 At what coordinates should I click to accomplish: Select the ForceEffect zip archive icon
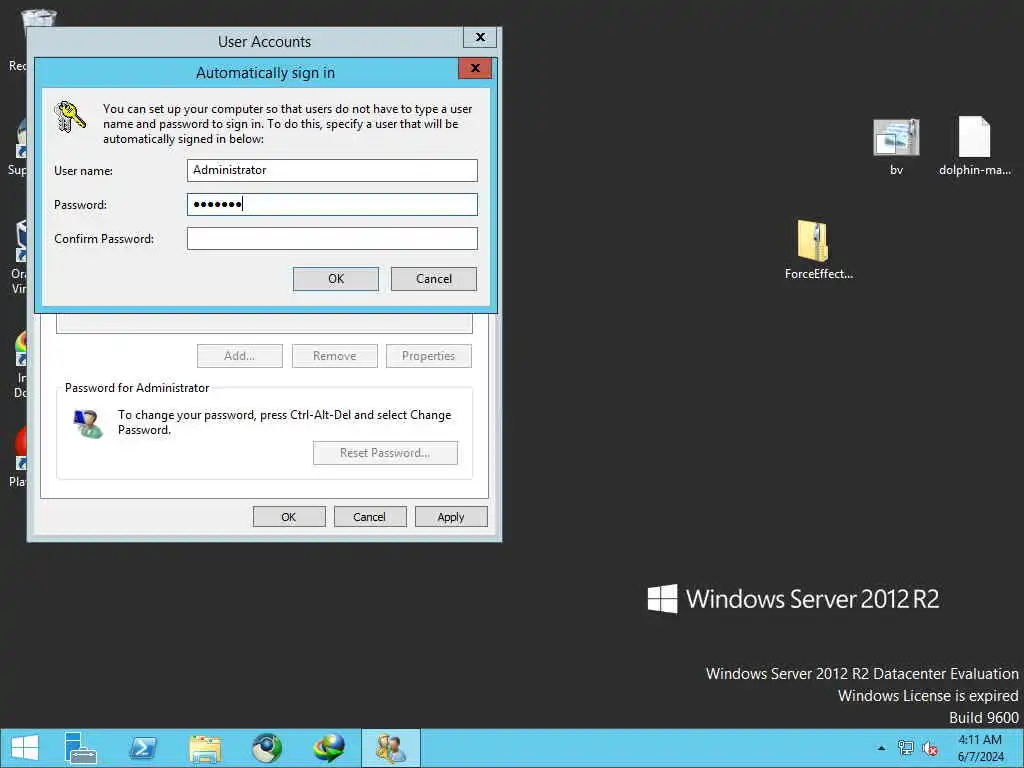tap(818, 250)
